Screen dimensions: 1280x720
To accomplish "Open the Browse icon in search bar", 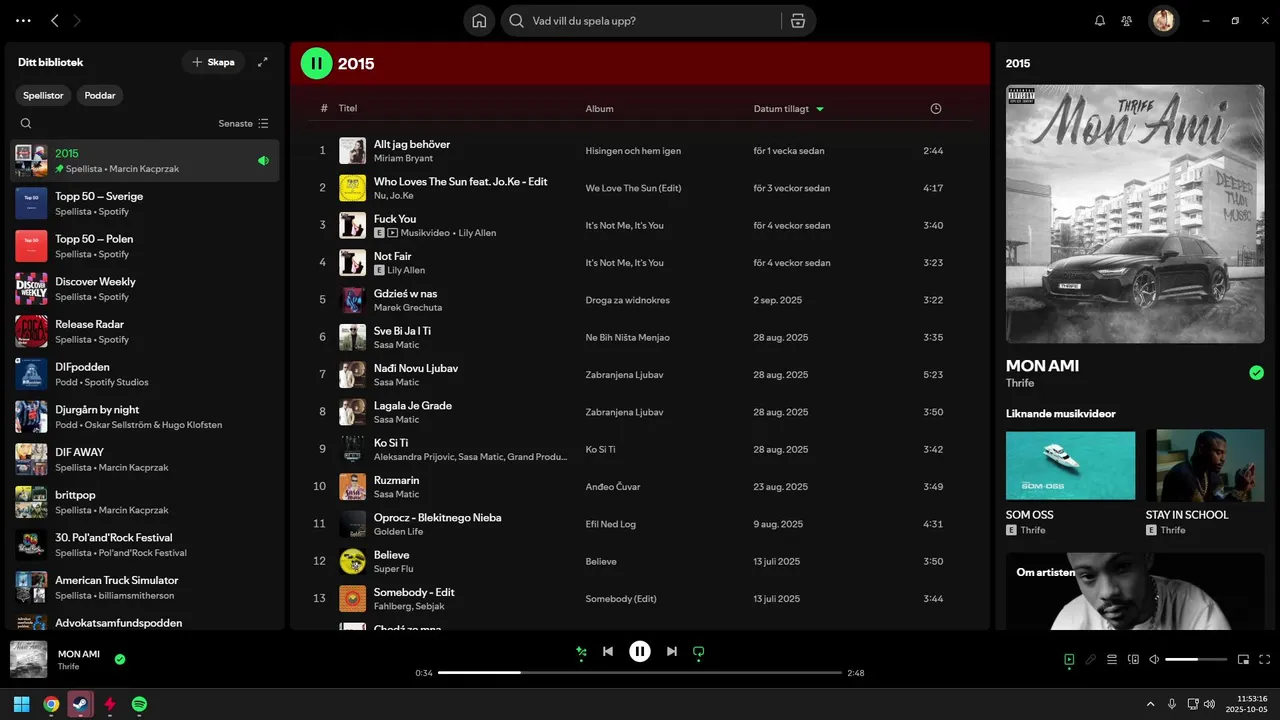I will 797,20.
